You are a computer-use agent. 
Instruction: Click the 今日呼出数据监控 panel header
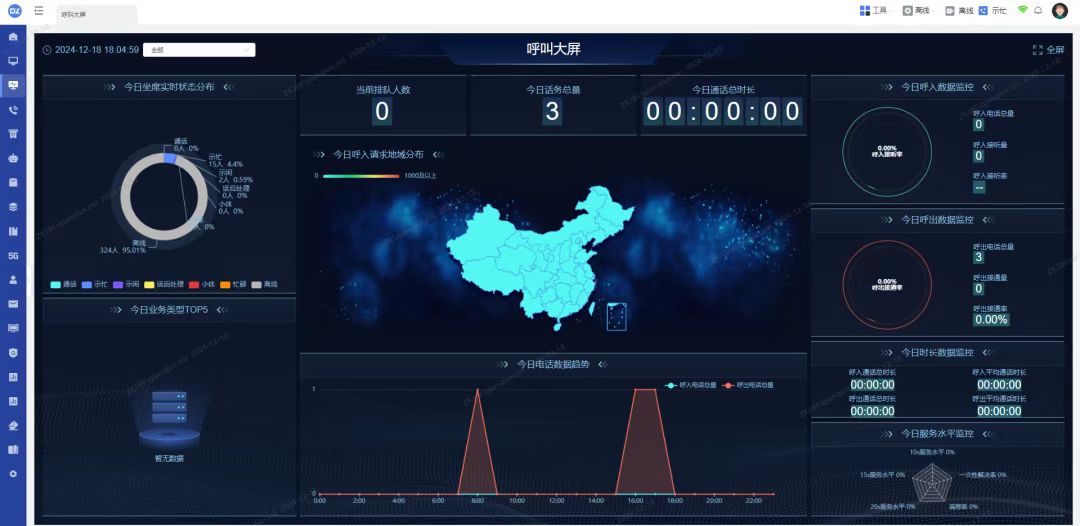[x=937, y=220]
